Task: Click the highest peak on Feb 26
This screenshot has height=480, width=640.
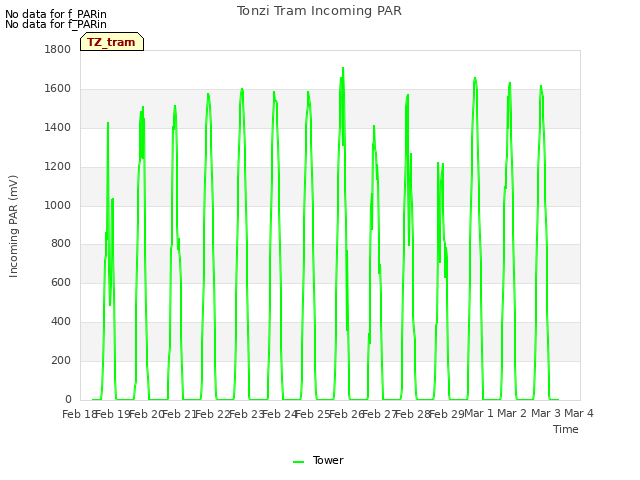Action: click(343, 68)
